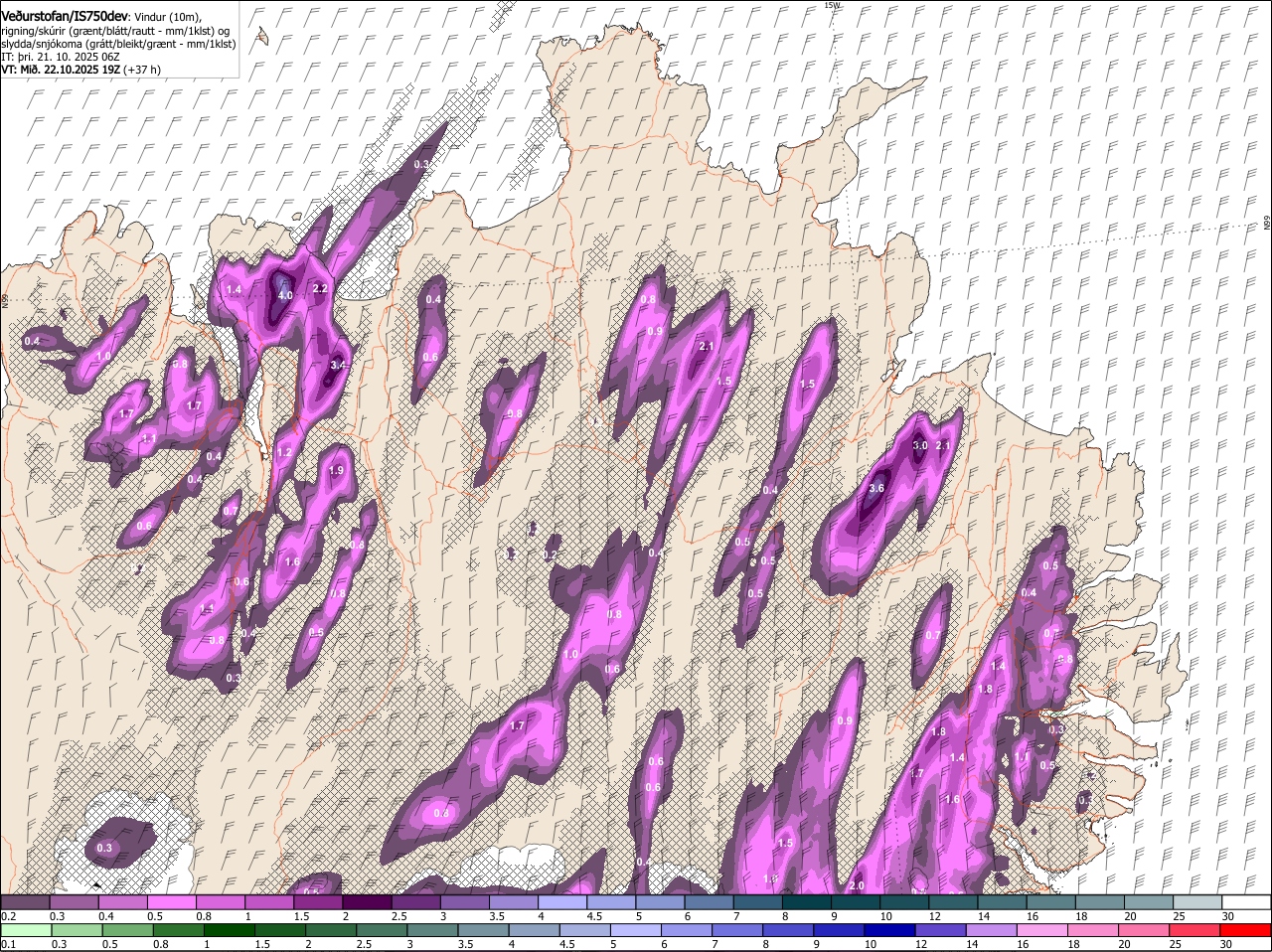Click the 3.4 precipitation value label
The image size is (1272, 952).
pyautogui.click(x=338, y=365)
